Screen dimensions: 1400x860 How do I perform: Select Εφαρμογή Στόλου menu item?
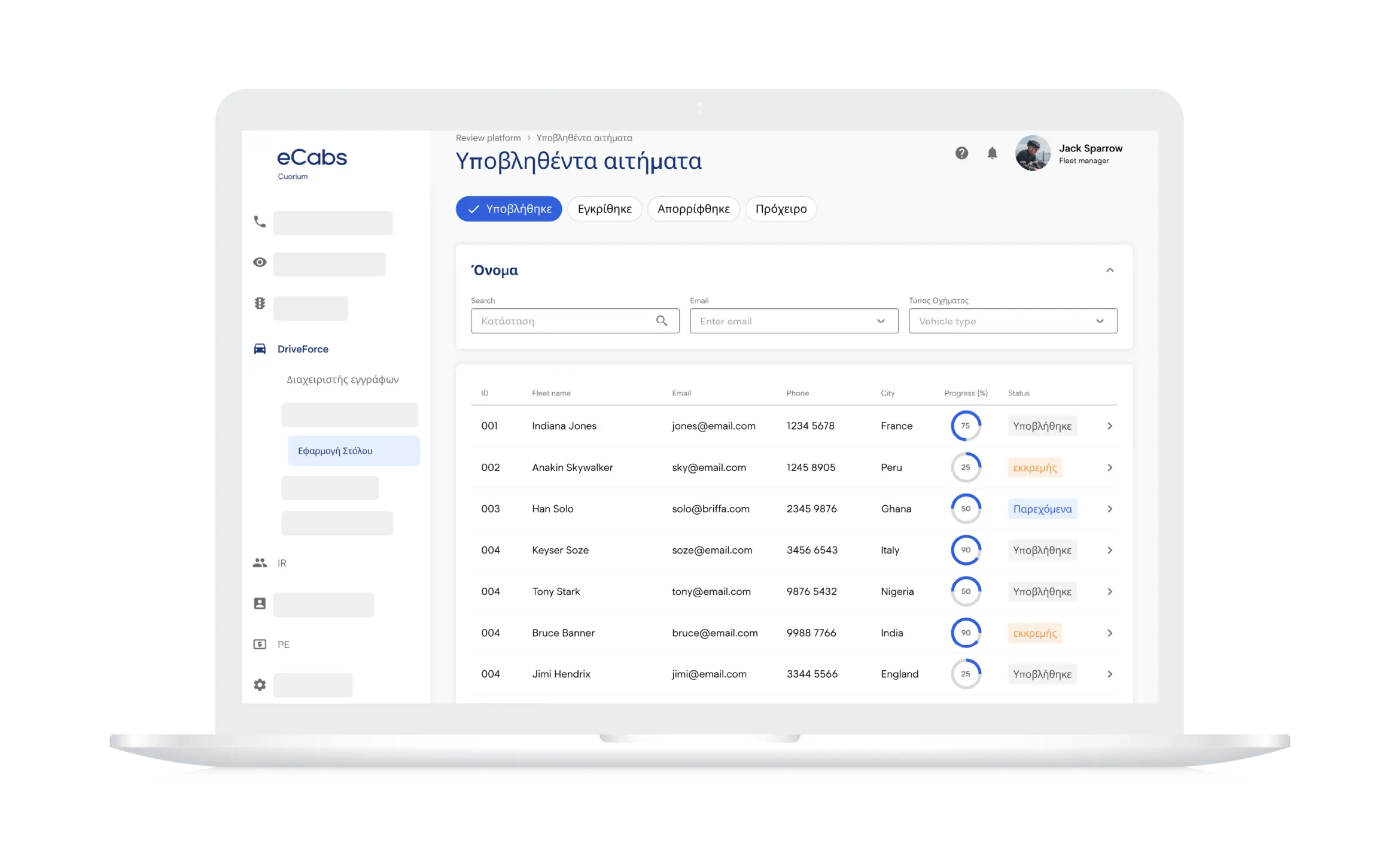click(353, 451)
